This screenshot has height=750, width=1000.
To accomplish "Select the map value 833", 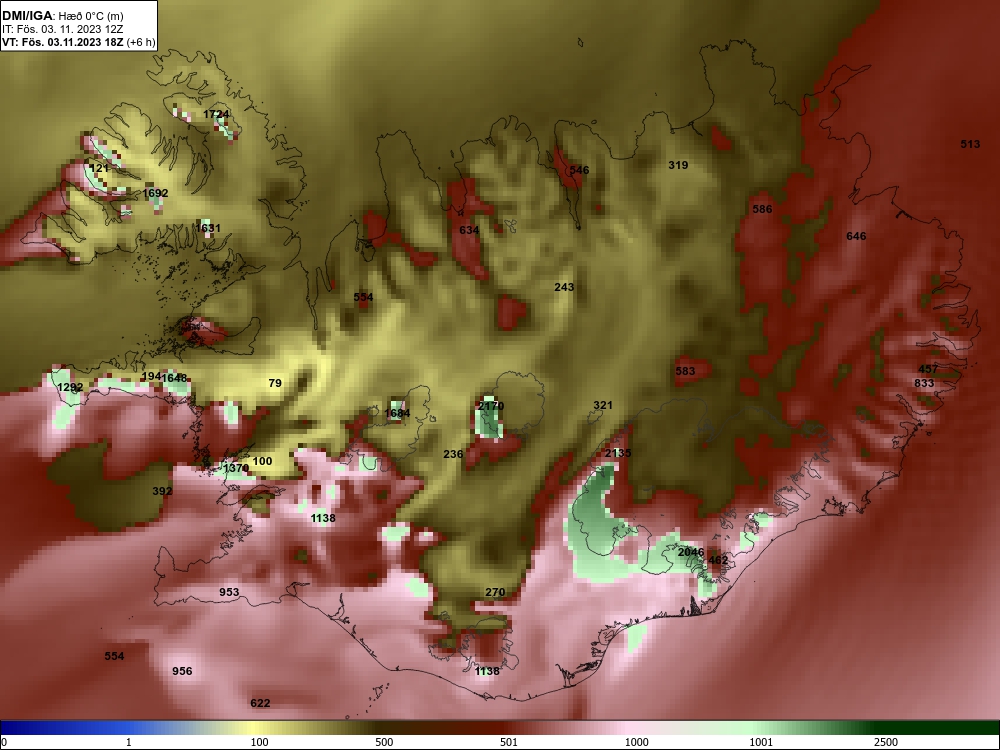I will (x=924, y=383).
